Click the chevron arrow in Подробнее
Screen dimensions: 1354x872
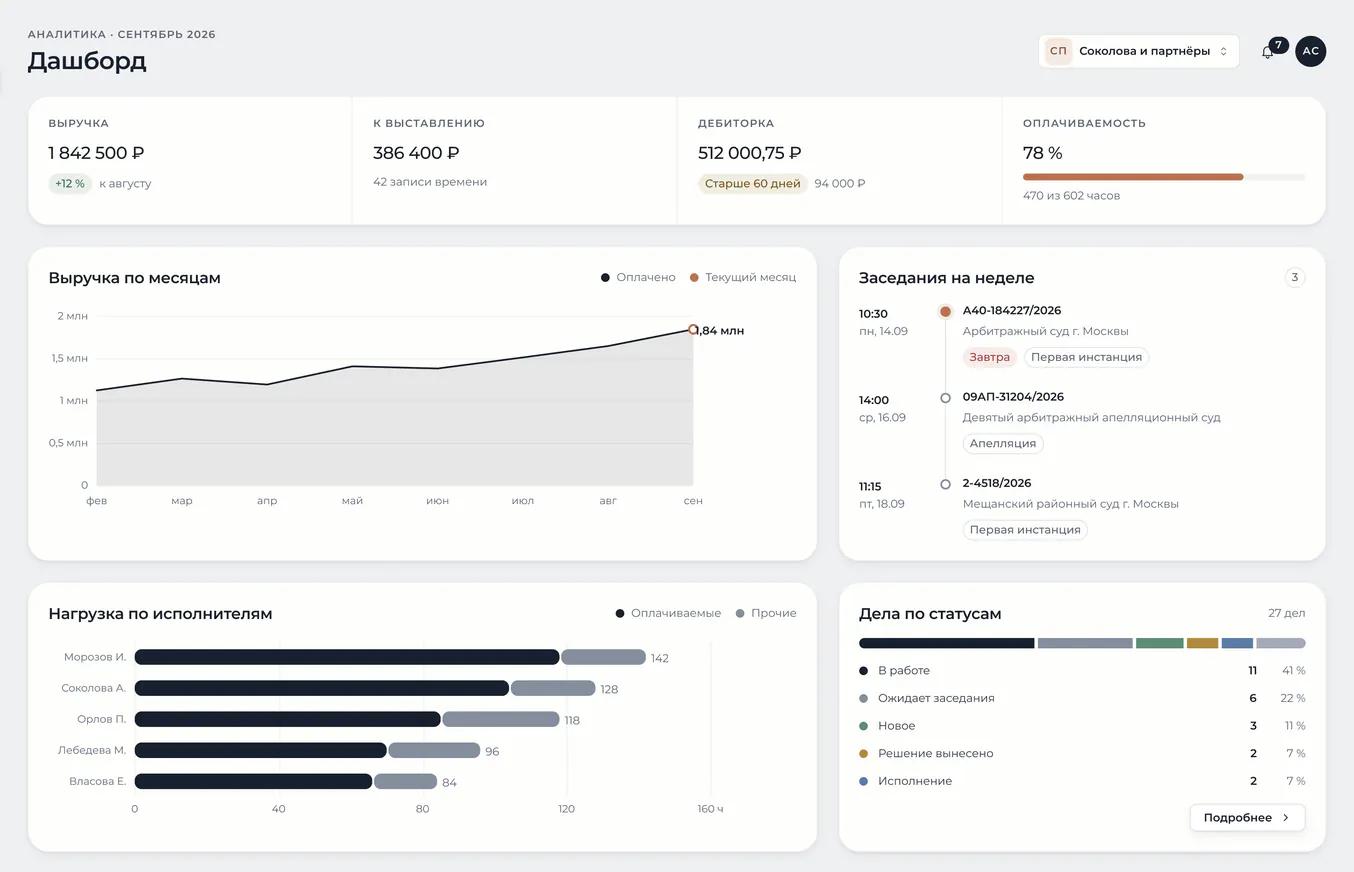point(1286,817)
